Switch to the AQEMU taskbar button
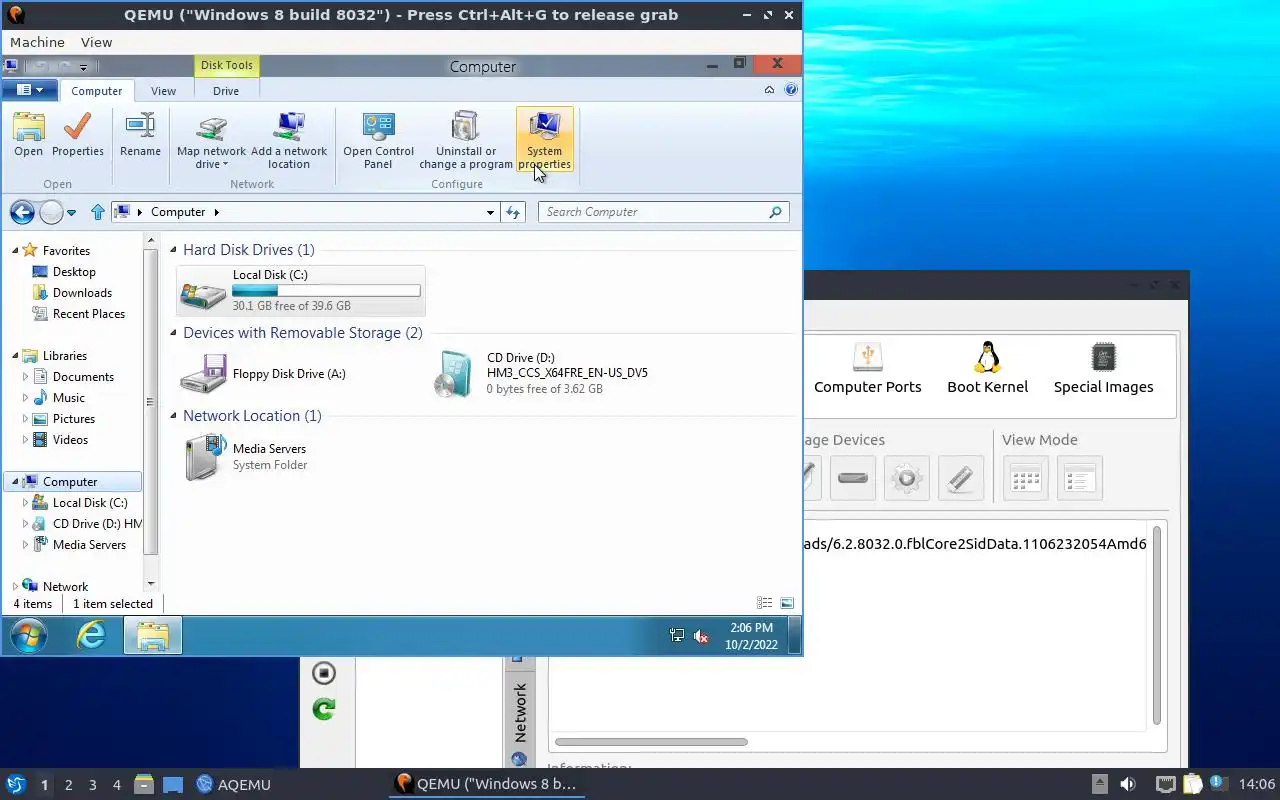1280x800 pixels. 234,784
